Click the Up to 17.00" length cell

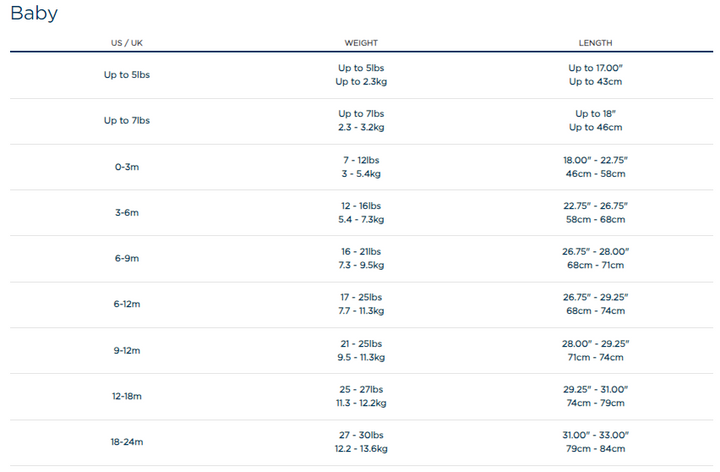coord(595,68)
